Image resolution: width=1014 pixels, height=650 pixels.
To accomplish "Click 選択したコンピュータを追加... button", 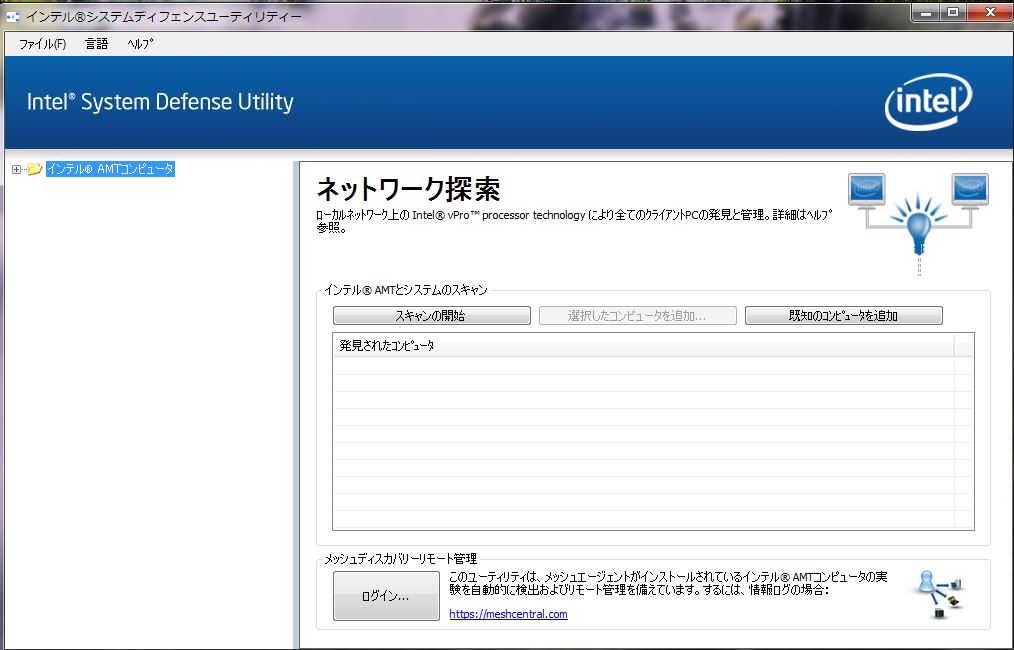I will click(637, 316).
